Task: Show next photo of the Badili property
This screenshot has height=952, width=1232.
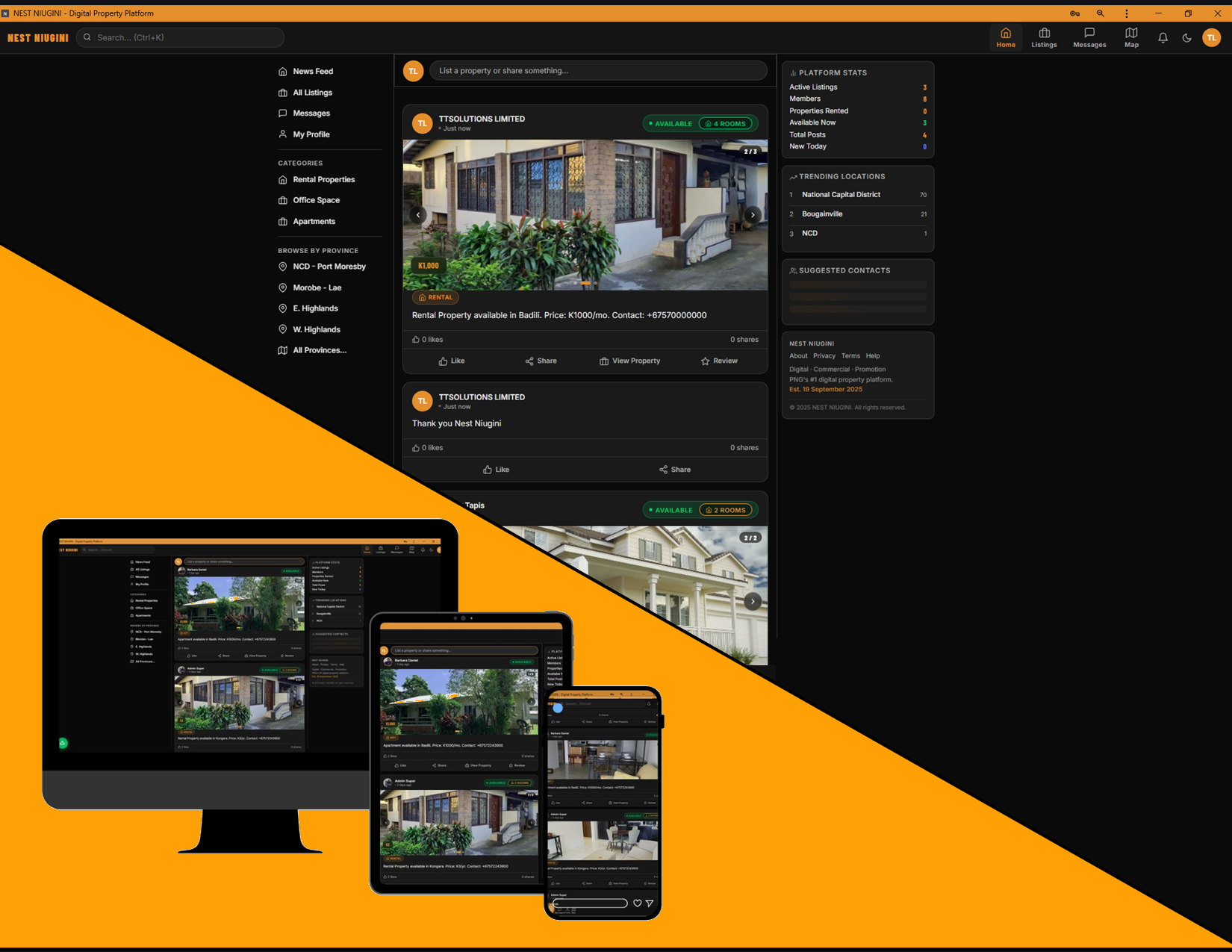Action: (753, 215)
